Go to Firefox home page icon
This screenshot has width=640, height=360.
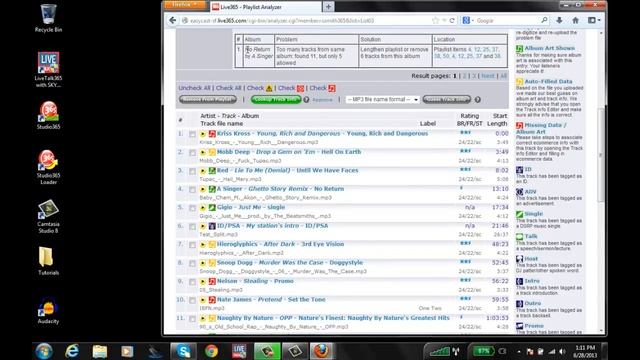[575, 20]
